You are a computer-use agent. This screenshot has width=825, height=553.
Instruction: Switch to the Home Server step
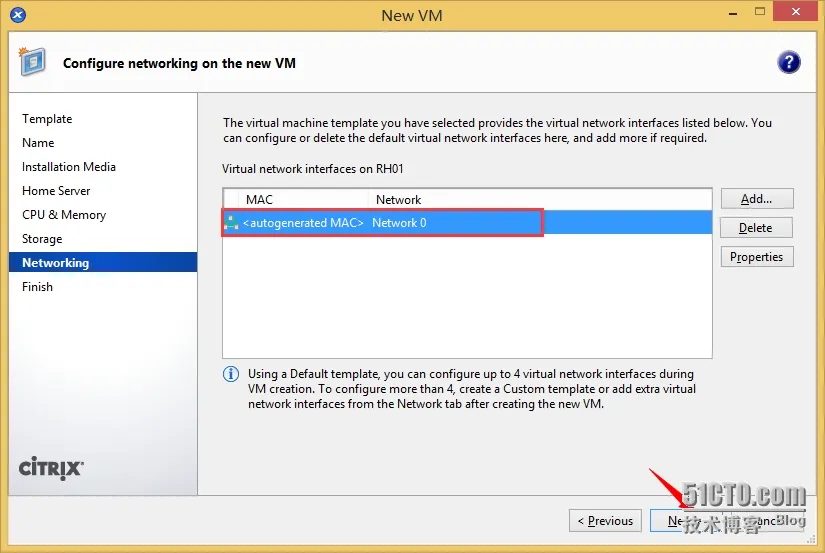56,191
